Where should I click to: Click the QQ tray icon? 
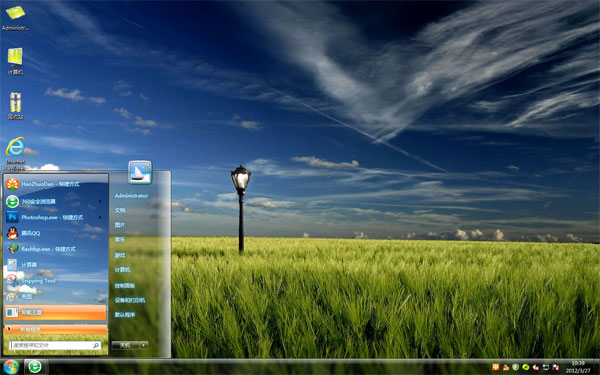coord(506,367)
